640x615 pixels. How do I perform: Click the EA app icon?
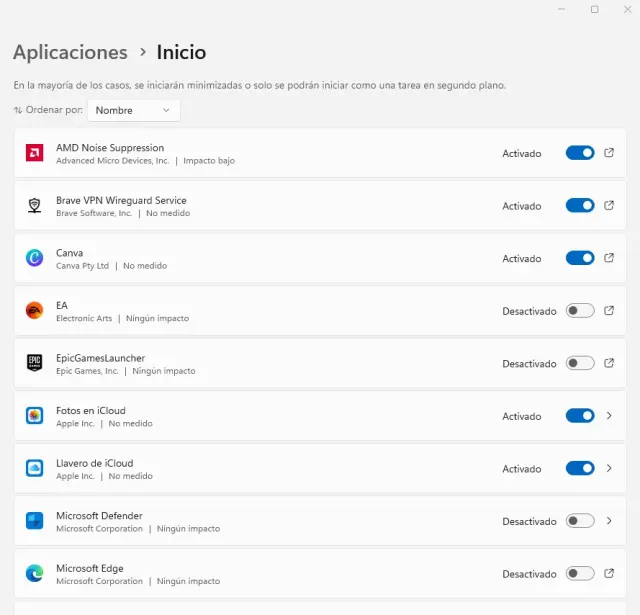pos(34,311)
